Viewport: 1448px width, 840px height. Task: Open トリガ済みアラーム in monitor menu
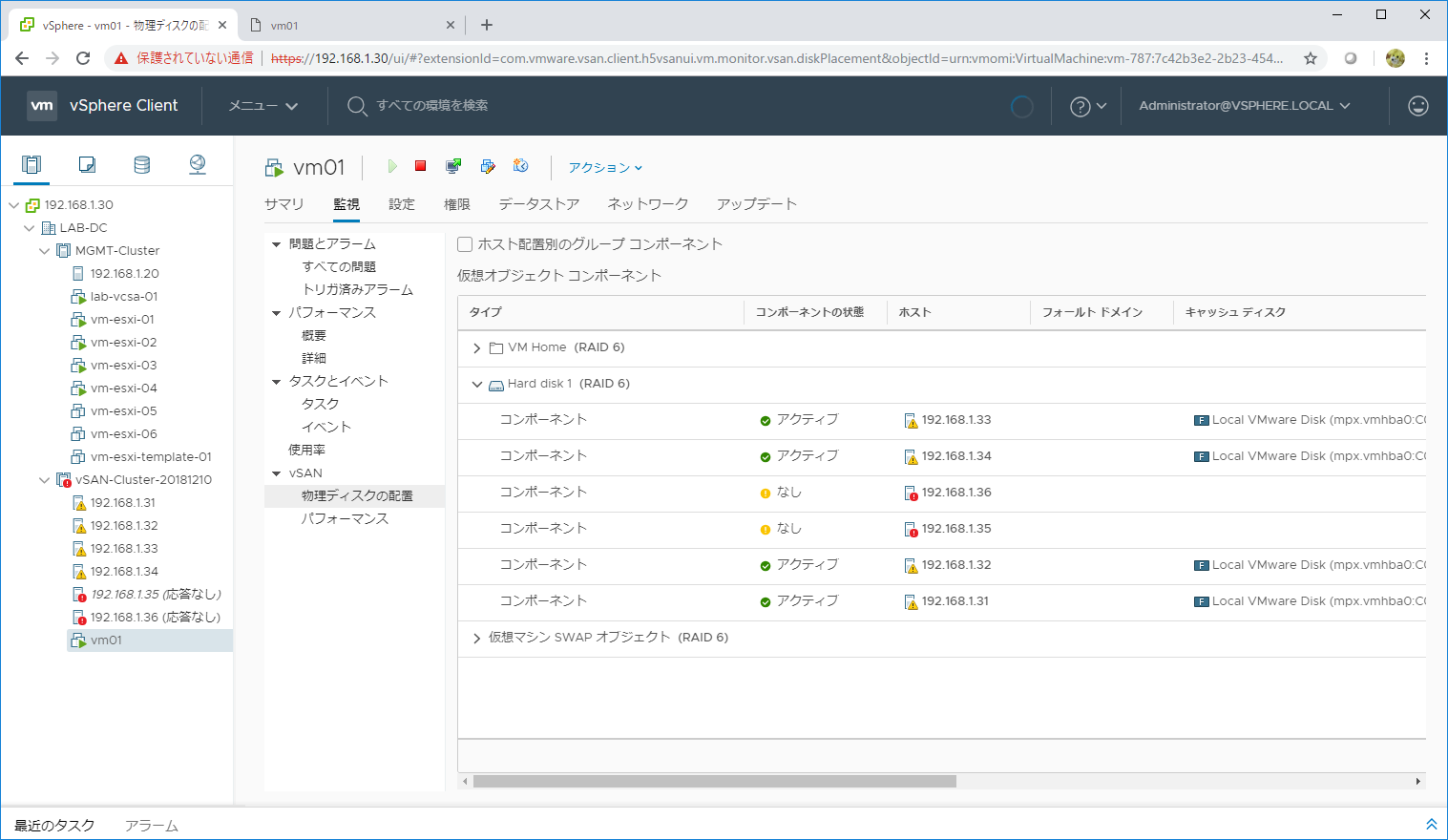(x=358, y=290)
